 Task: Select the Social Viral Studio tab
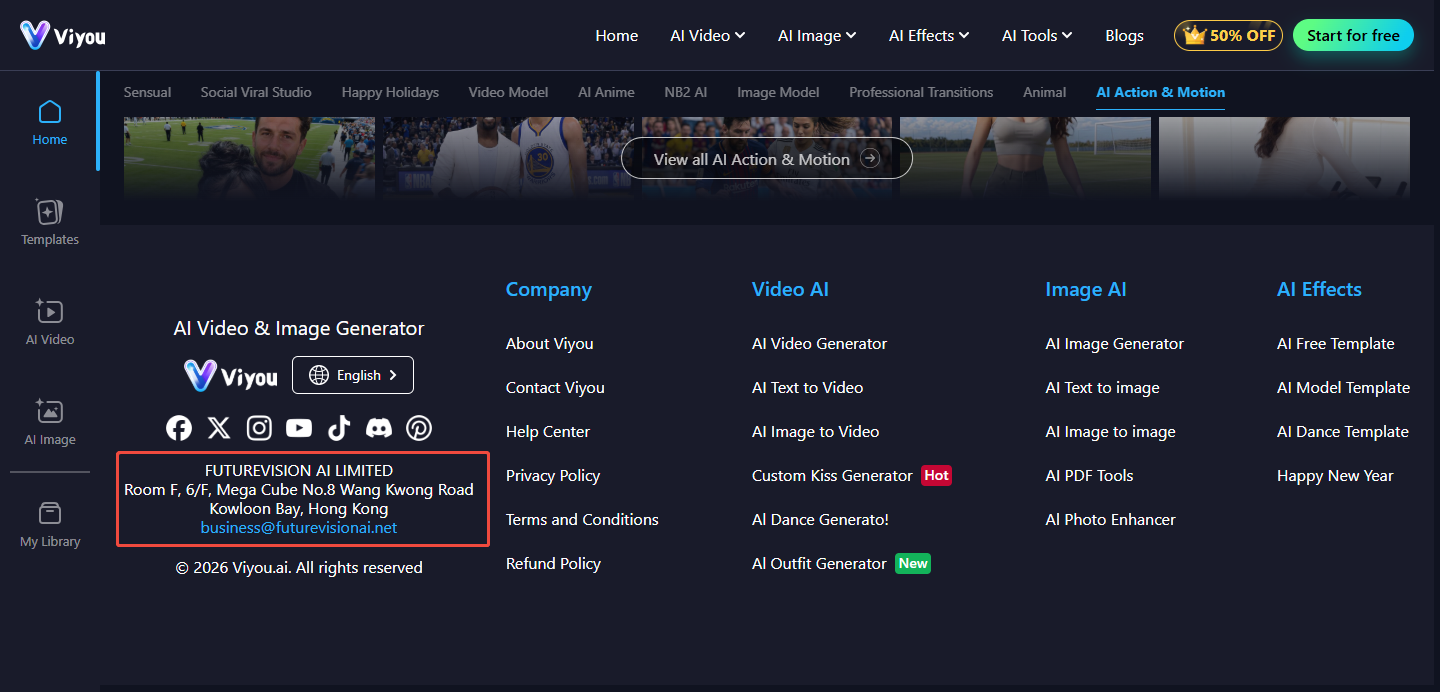[256, 92]
